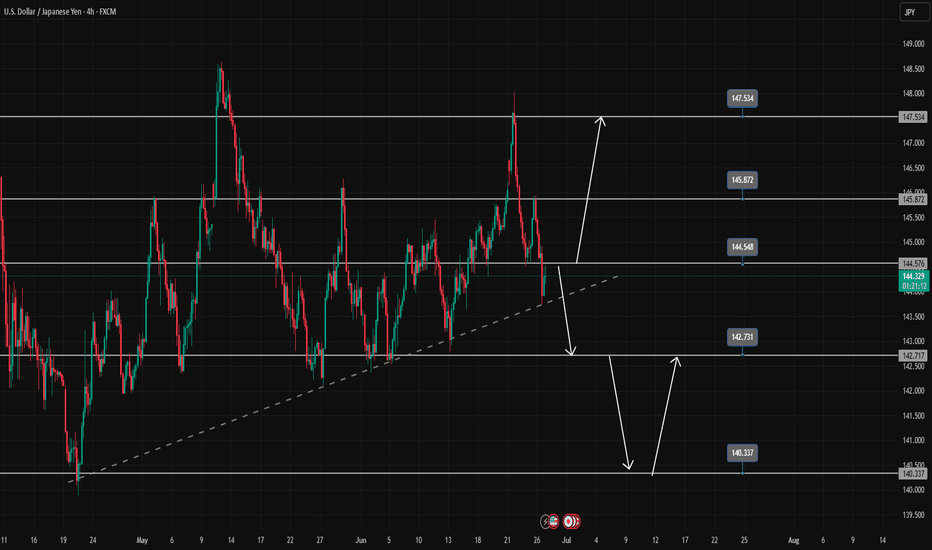Click the 24 date on time axis
The width and height of the screenshot is (932, 550).
click(x=93, y=540)
